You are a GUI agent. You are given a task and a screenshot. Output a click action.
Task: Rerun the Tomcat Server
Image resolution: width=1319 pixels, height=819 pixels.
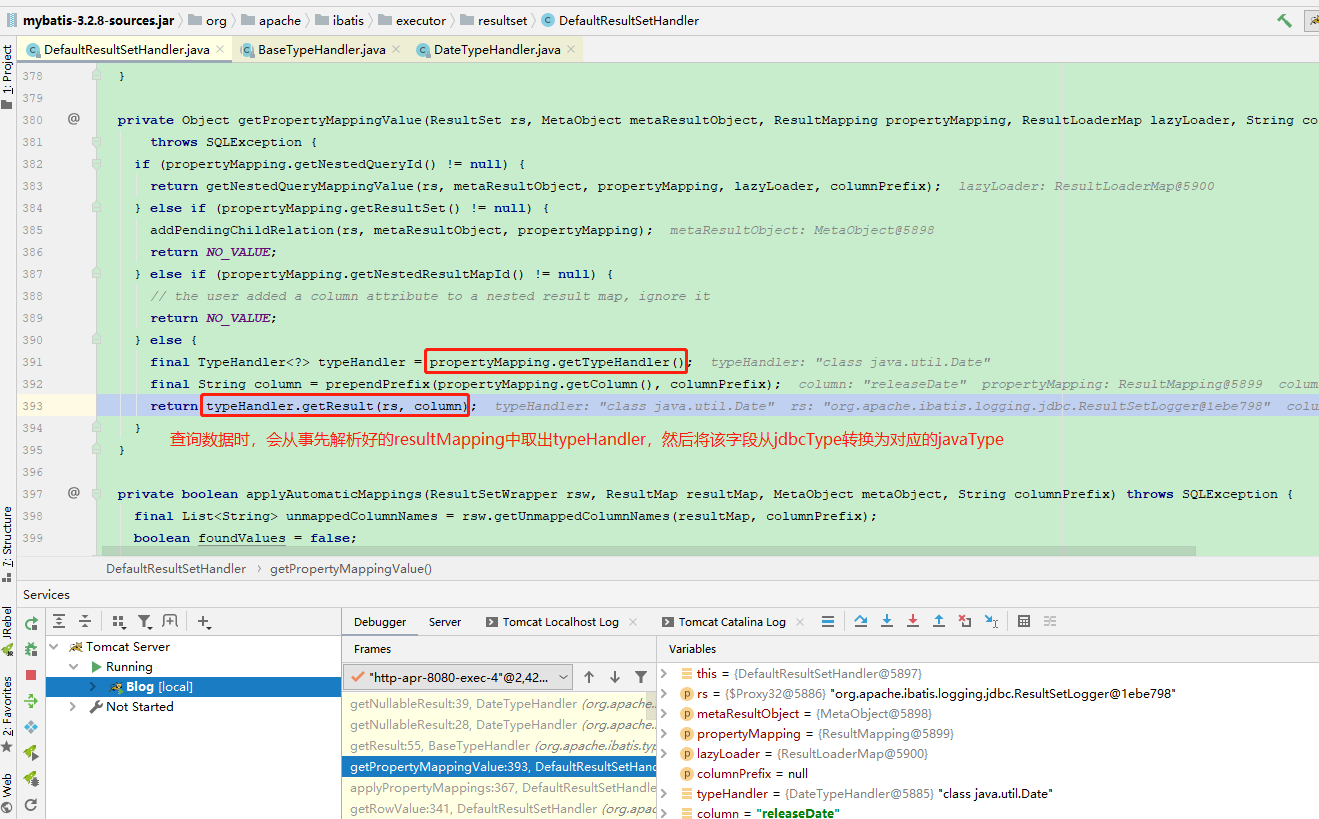30,621
